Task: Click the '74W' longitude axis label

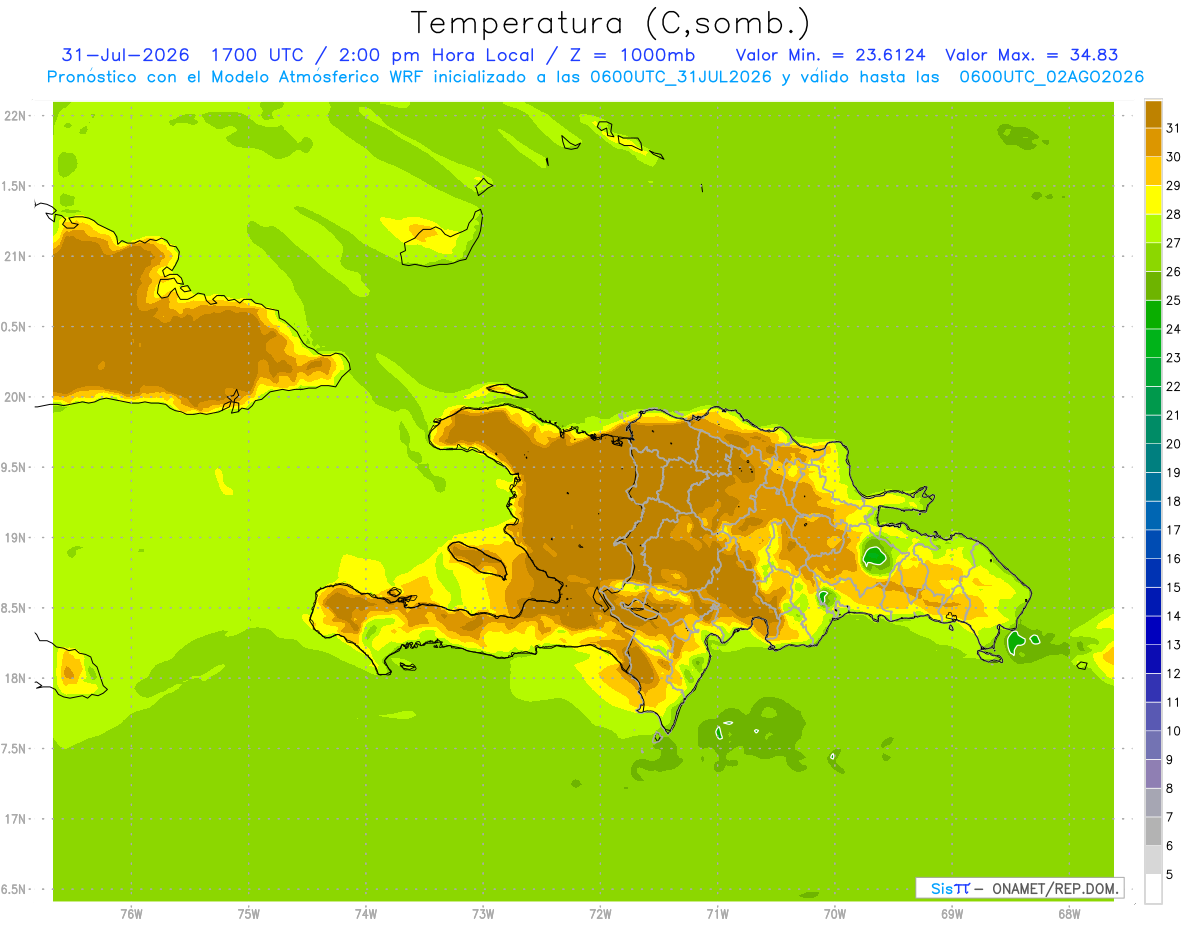Action: click(x=366, y=913)
